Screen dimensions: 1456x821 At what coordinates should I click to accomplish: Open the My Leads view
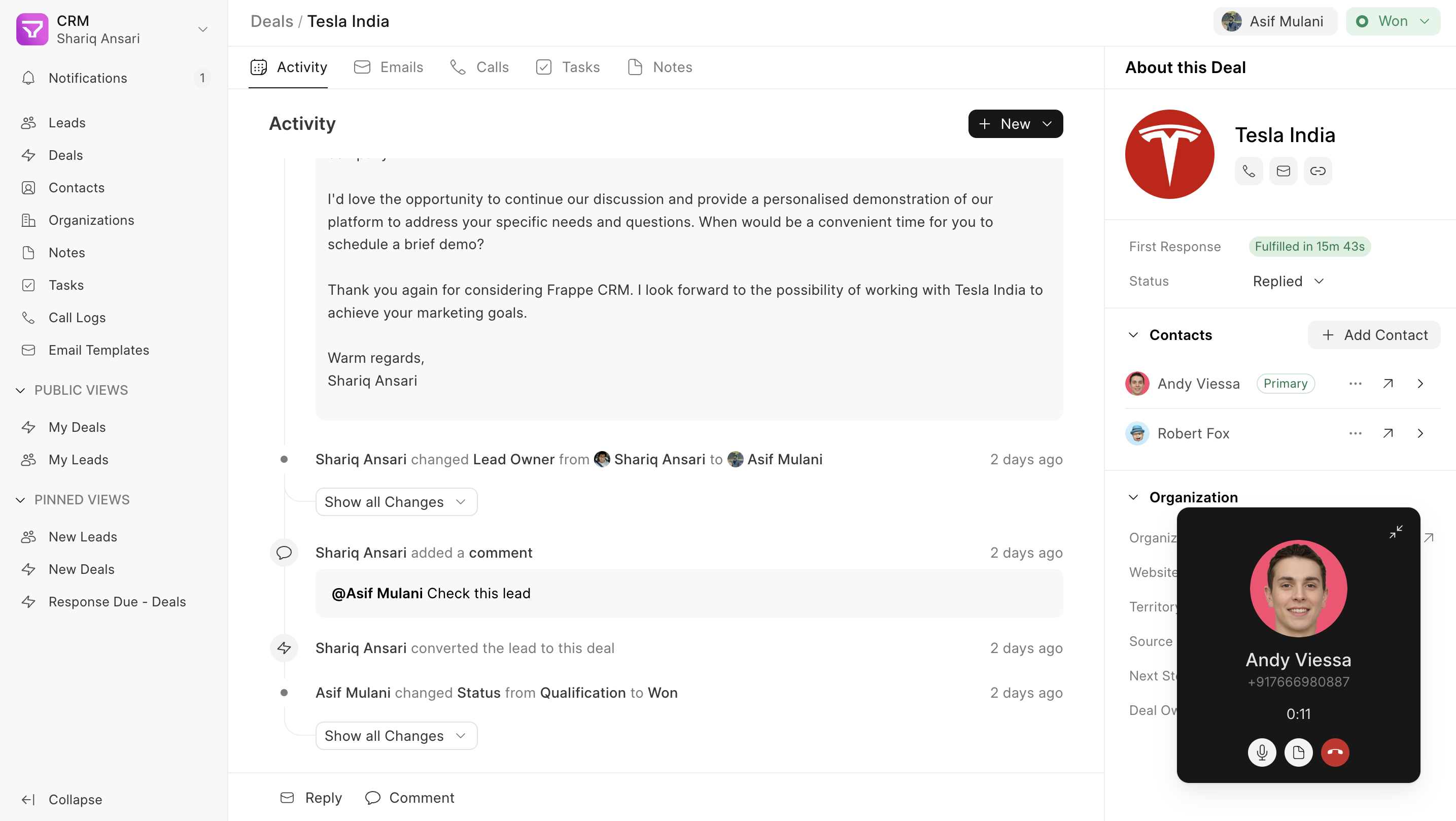114,460
